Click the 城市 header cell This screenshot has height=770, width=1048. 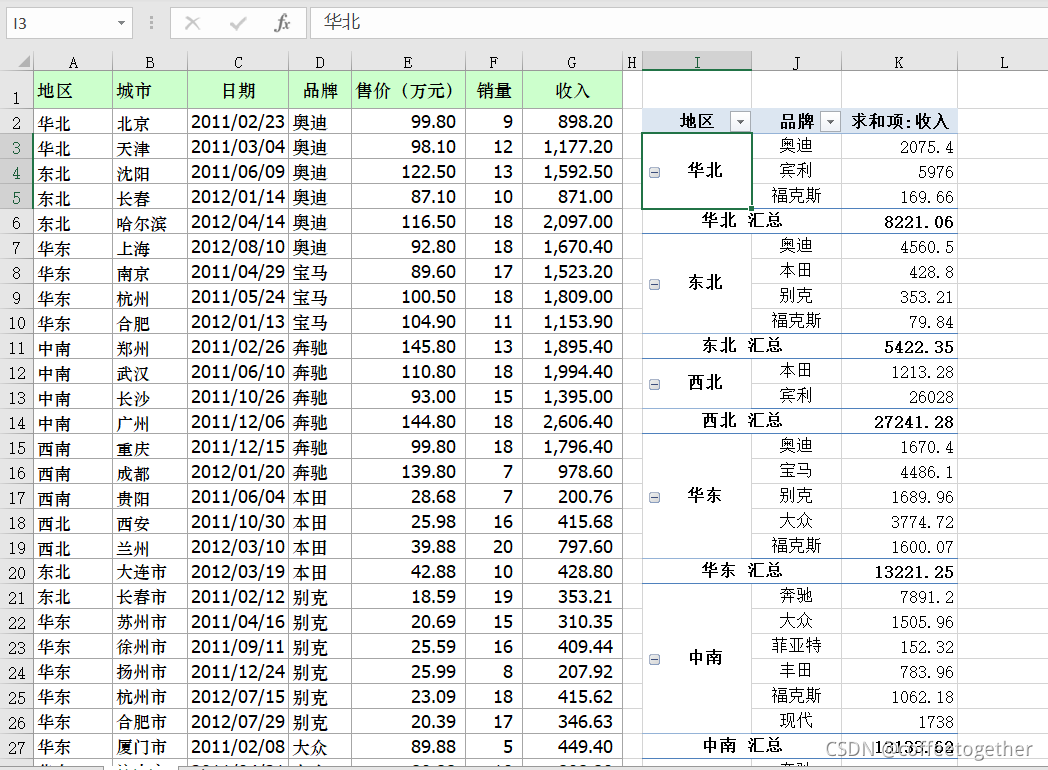150,90
